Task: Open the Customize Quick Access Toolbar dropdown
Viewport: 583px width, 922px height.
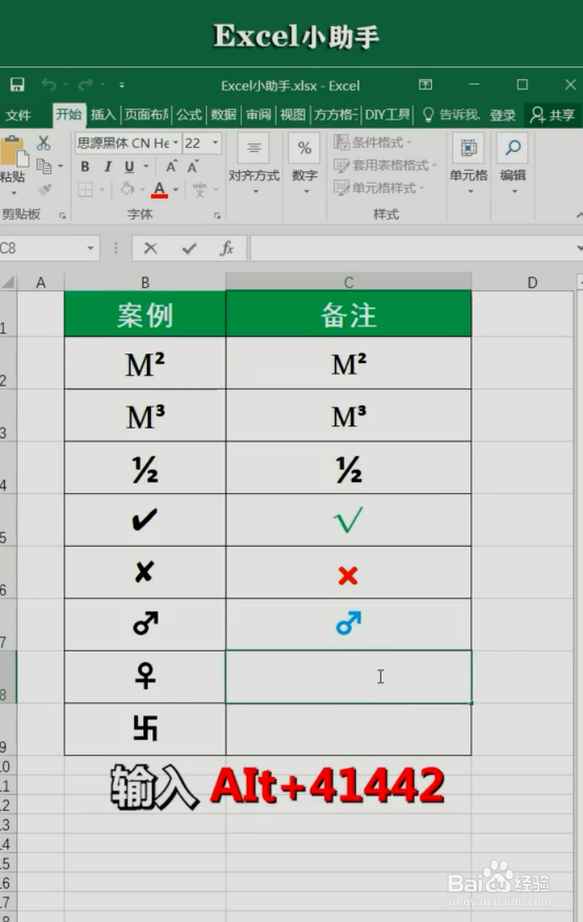Action: (122, 85)
